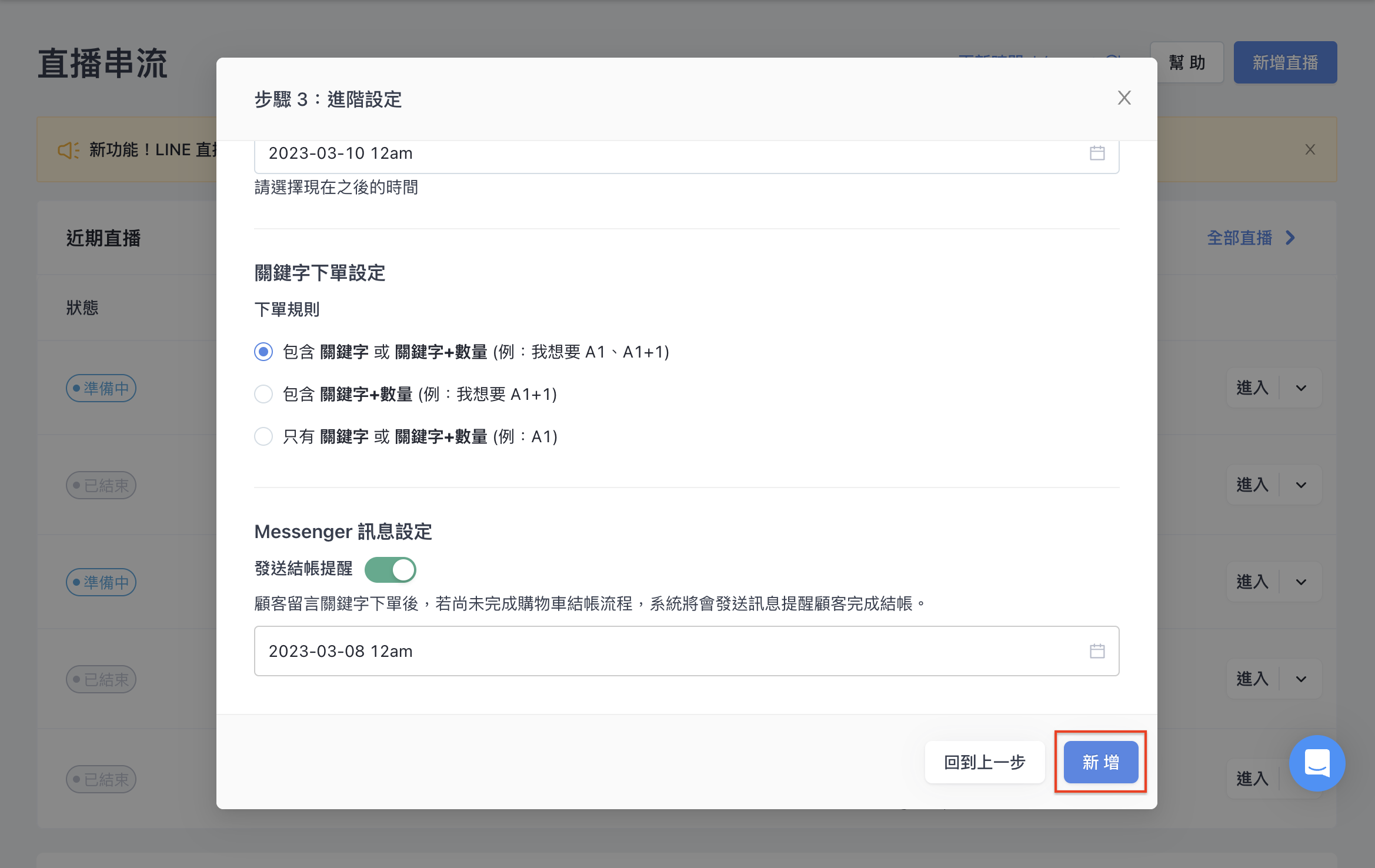This screenshot has height=868, width=1375.
Task: Open the 幫助 button
Action: coord(1187,62)
